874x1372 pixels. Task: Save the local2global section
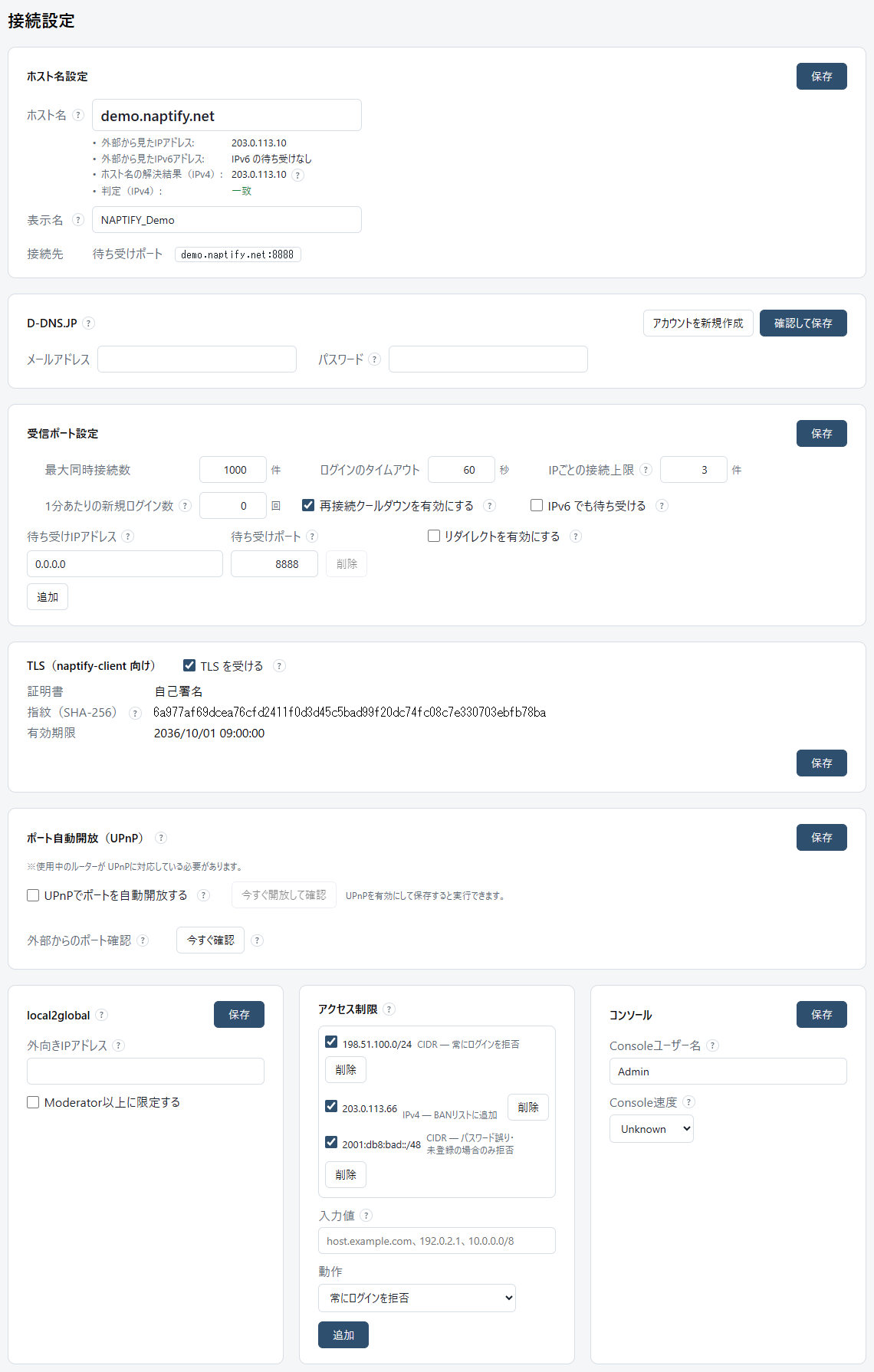pos(239,1015)
